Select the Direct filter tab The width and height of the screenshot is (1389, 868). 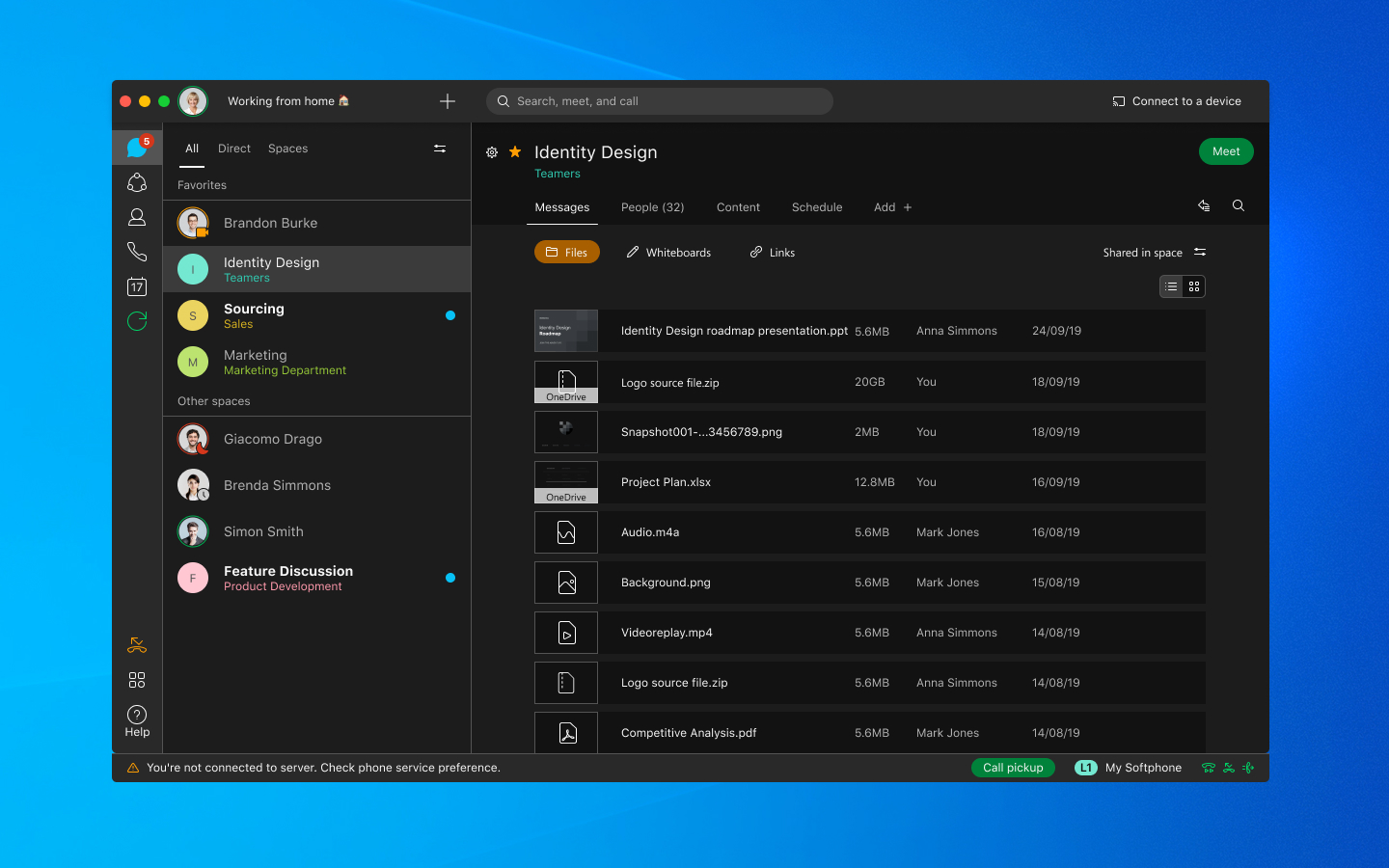[234, 149]
